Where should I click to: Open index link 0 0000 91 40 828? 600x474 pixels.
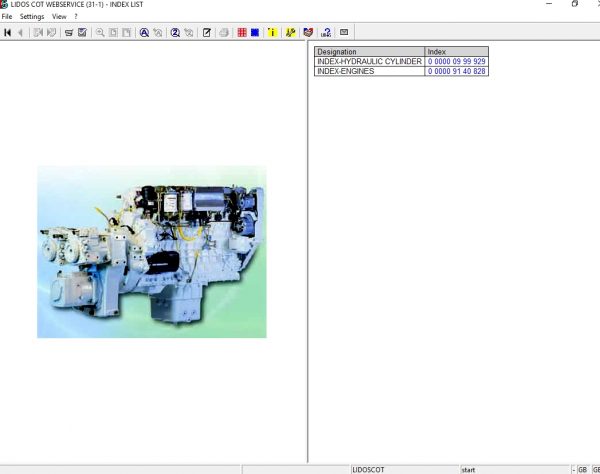(x=457, y=71)
